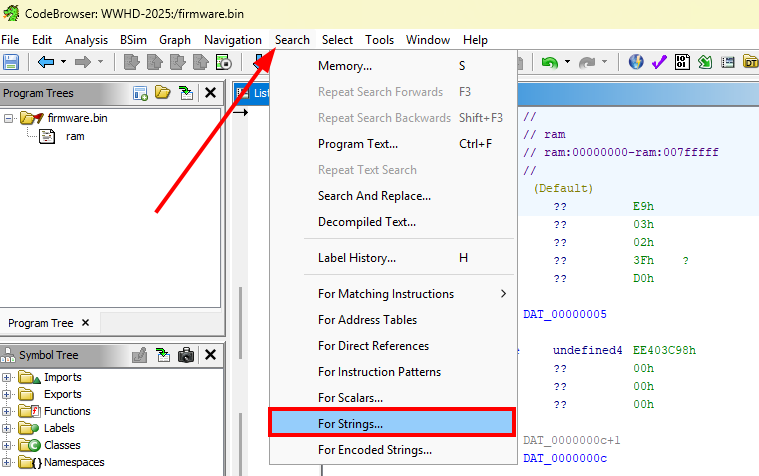Expand the Functions node in Symbol Tree
The width and height of the screenshot is (759, 476).
8,411
